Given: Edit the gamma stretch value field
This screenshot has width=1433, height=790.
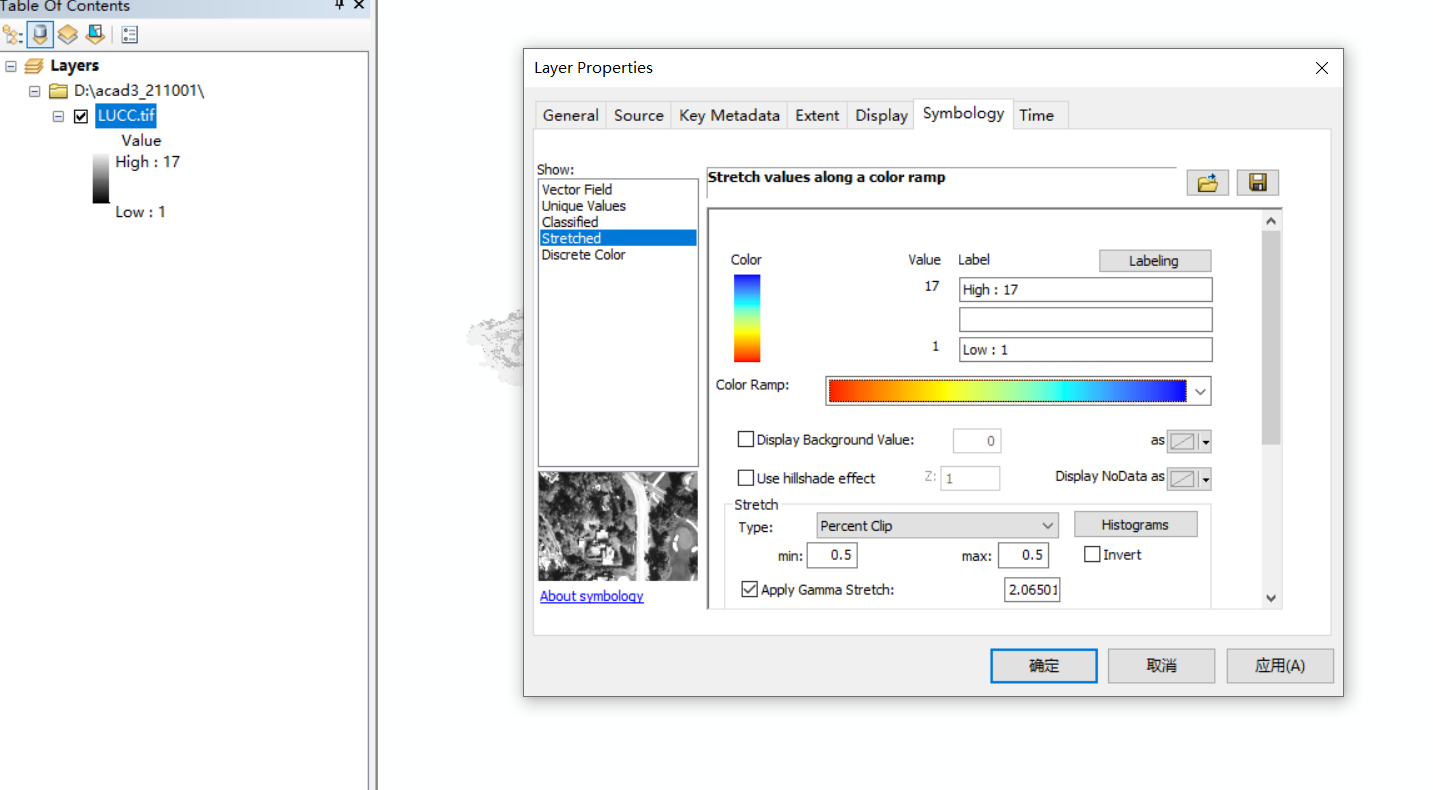Looking at the screenshot, I should (x=1032, y=590).
